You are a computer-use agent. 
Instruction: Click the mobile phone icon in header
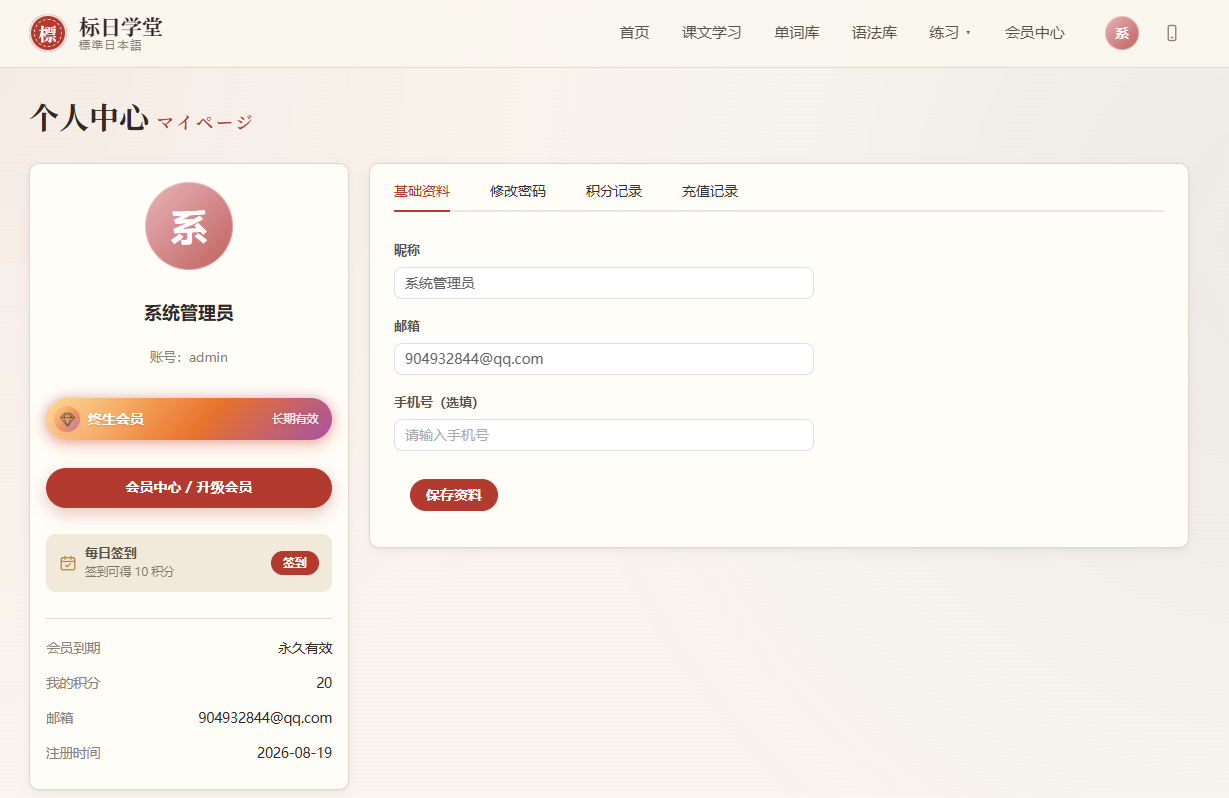pos(1172,33)
